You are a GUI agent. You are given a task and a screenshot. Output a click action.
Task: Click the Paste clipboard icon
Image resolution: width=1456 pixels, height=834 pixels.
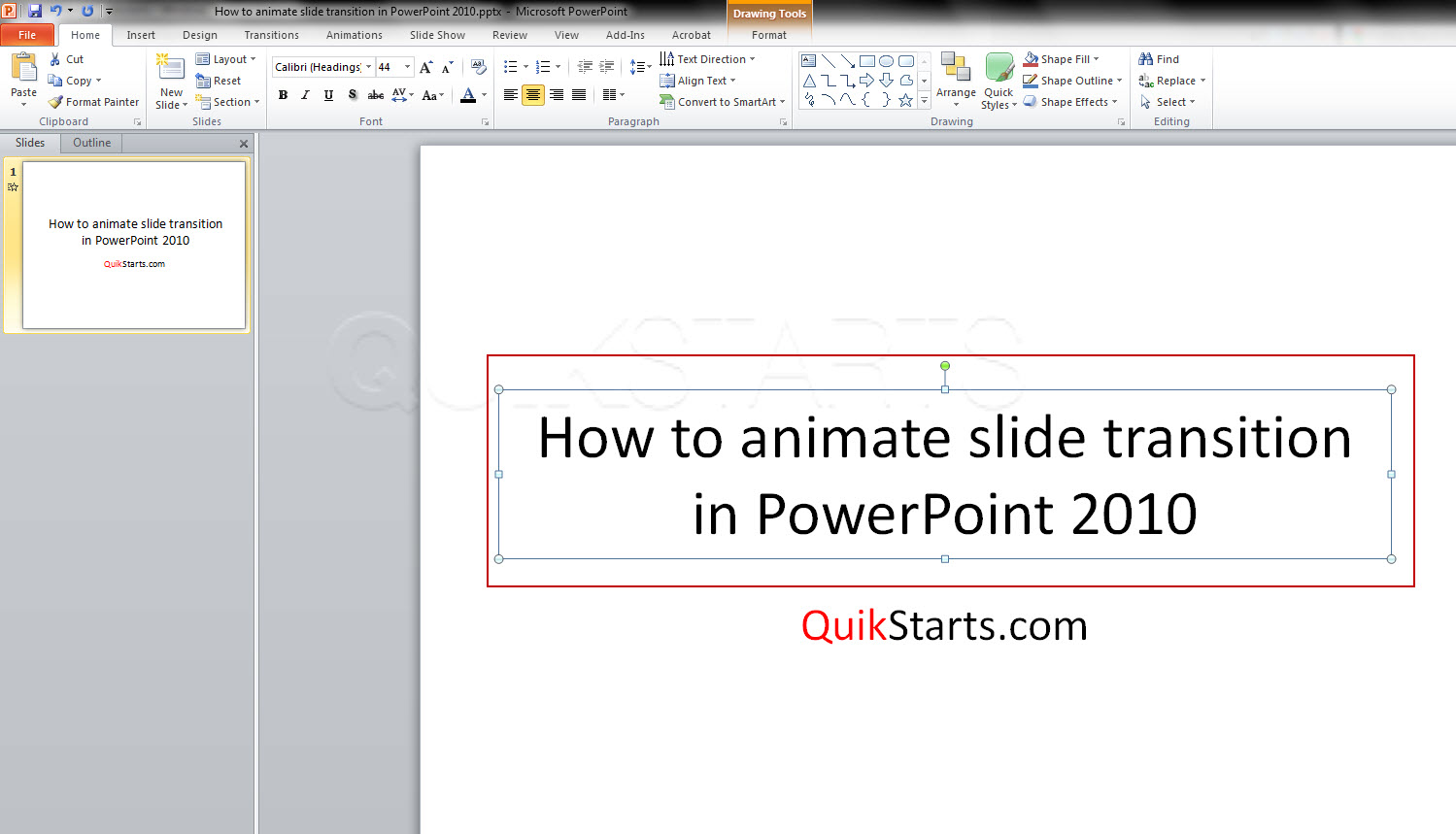click(23, 68)
